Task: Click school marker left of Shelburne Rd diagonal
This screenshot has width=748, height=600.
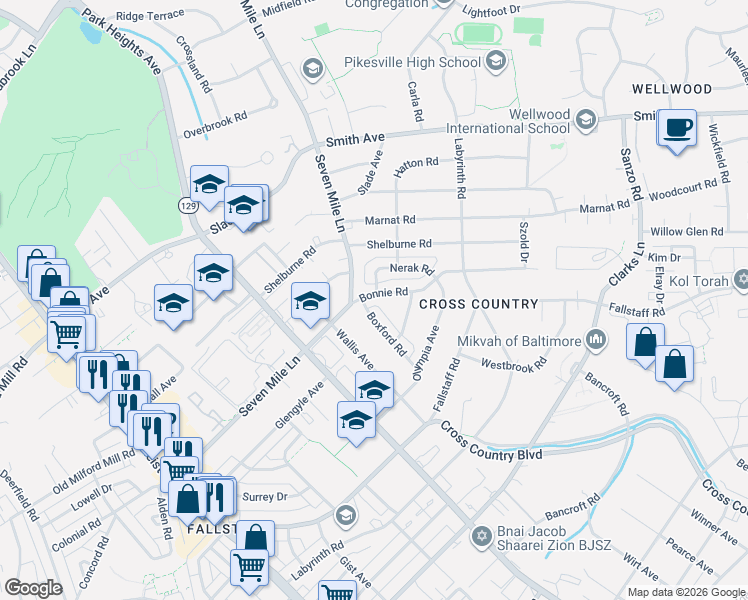Action: [214, 274]
